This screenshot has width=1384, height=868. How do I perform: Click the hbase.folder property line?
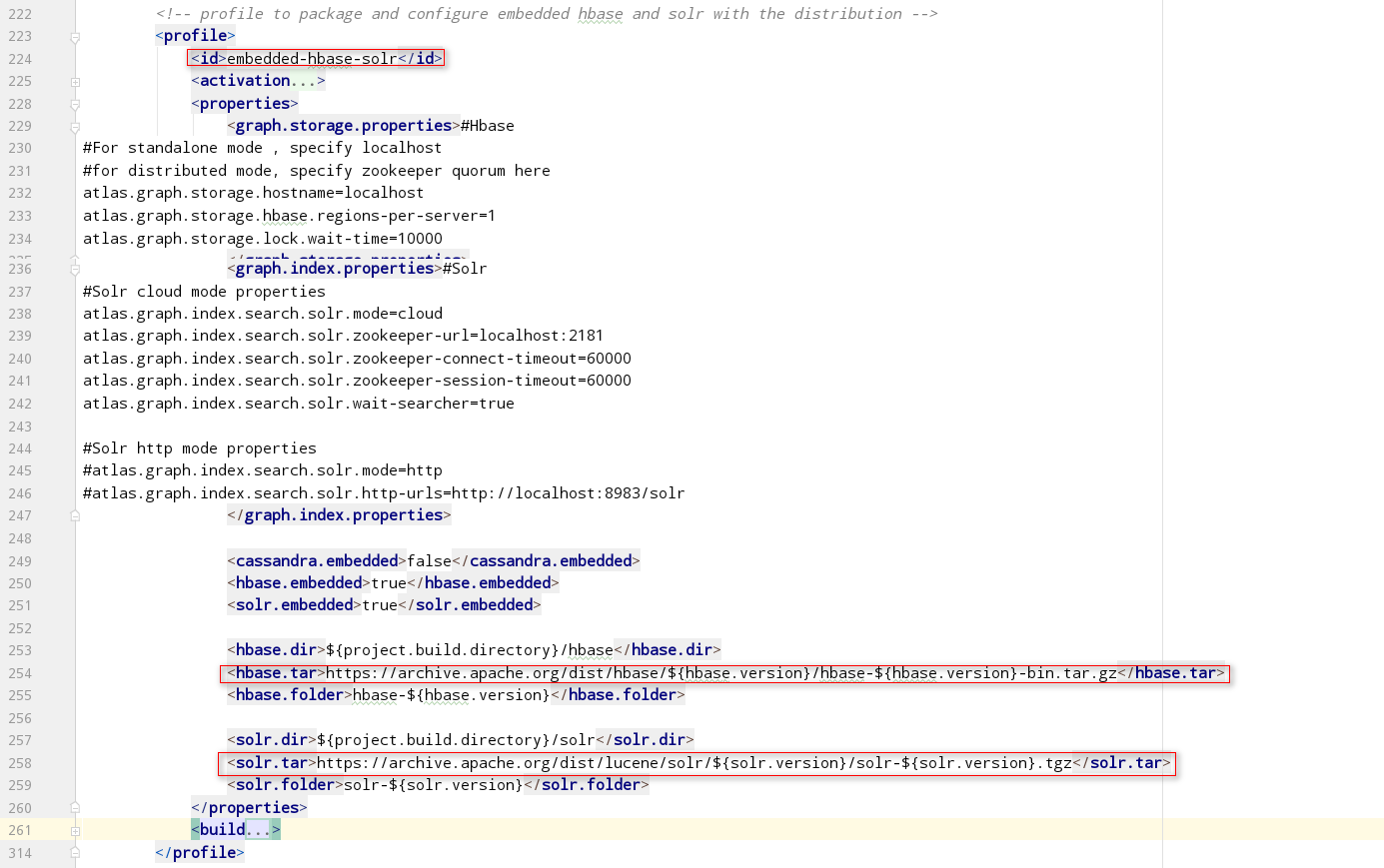pos(457,695)
